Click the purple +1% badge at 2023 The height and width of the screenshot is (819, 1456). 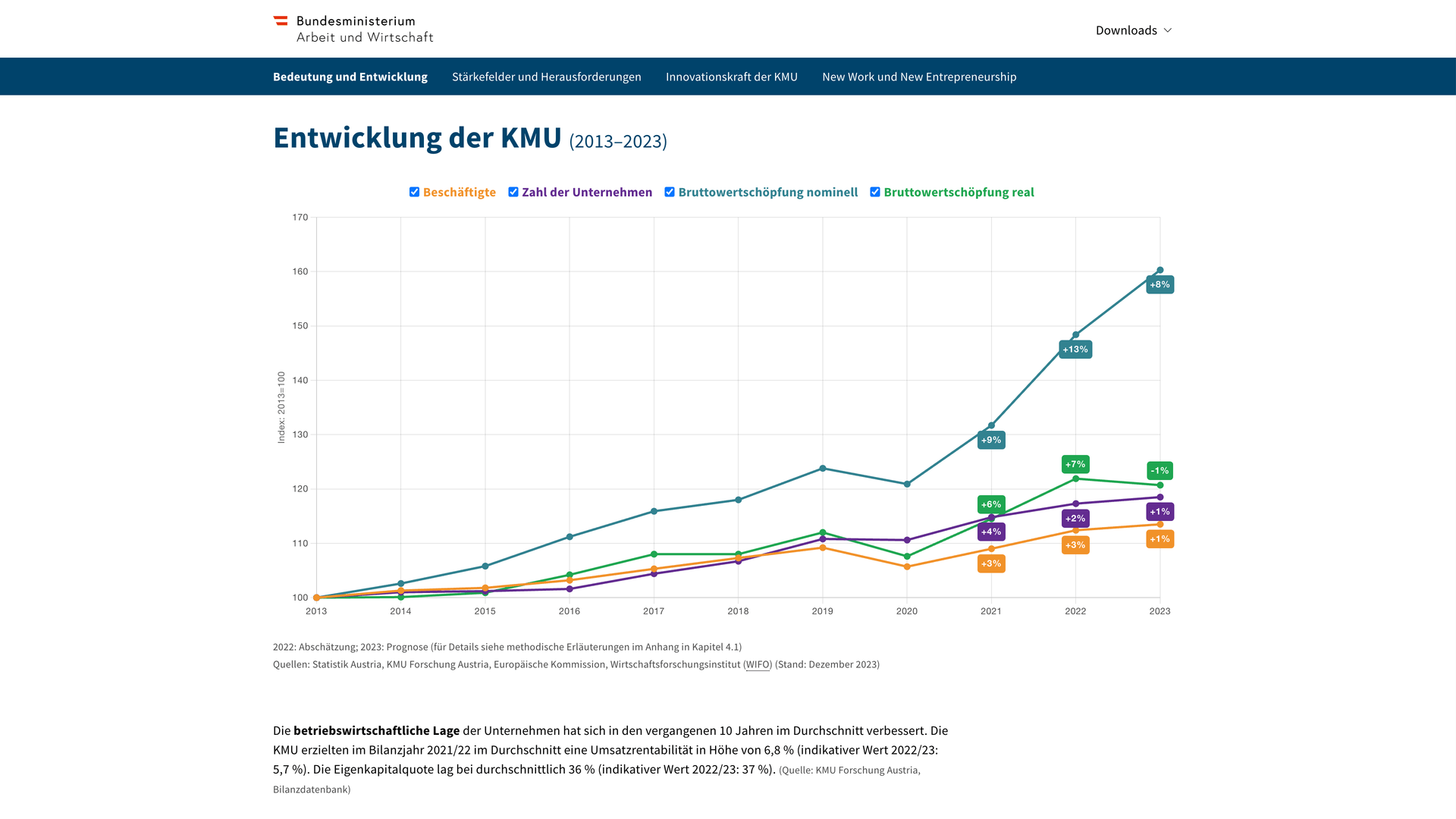coord(1159,512)
